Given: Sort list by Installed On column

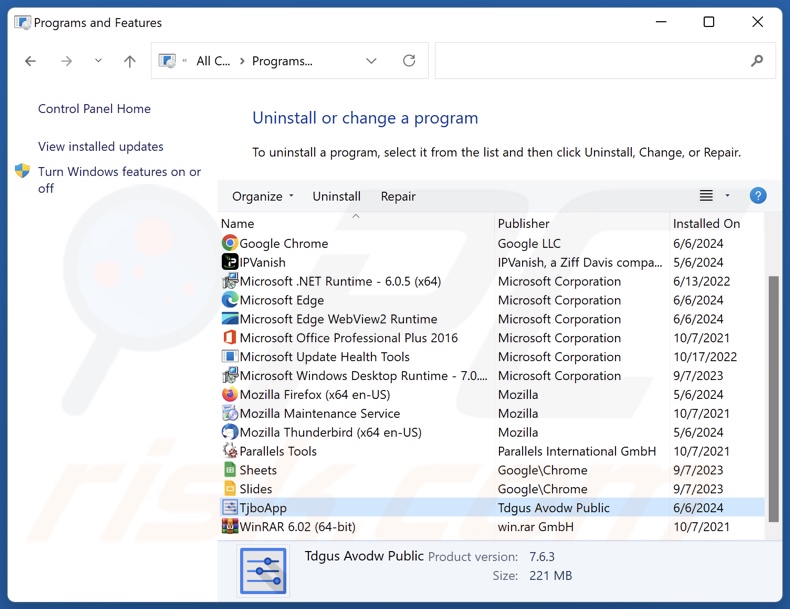Looking at the screenshot, I should coord(706,224).
